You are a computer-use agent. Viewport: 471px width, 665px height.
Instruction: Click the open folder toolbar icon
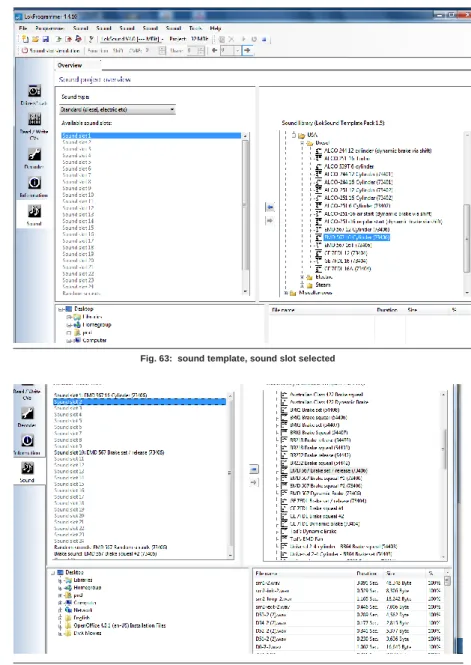click(x=35, y=39)
